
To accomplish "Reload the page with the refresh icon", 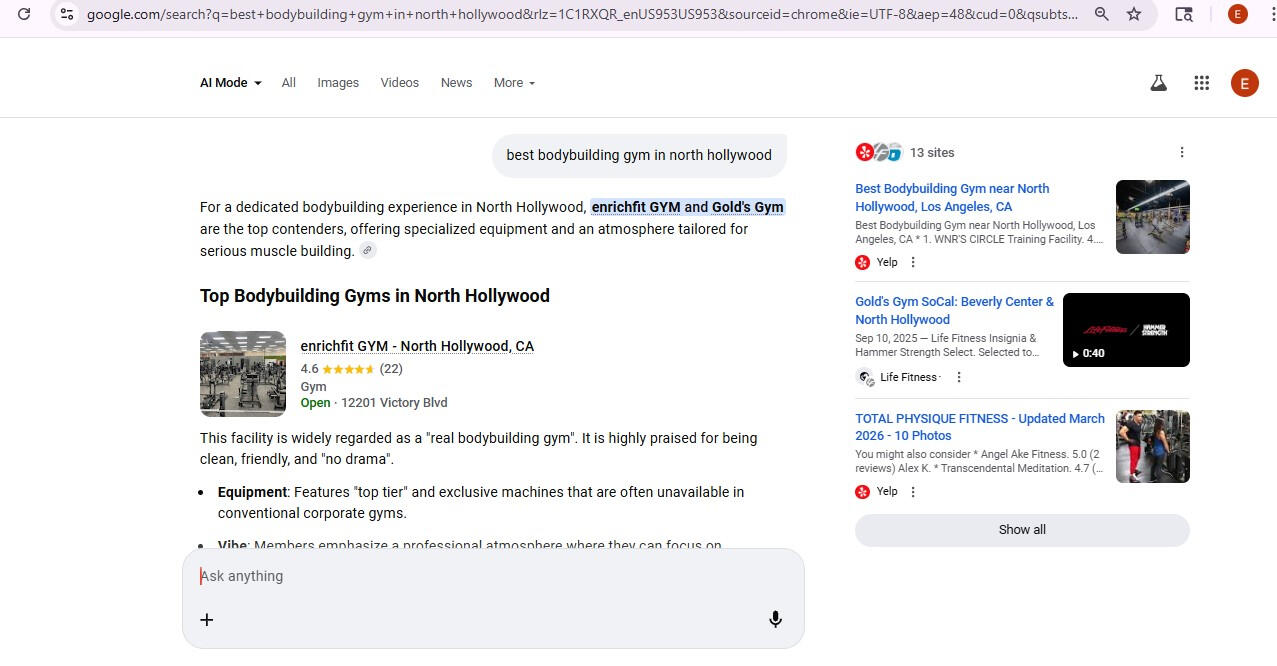I will point(24,14).
